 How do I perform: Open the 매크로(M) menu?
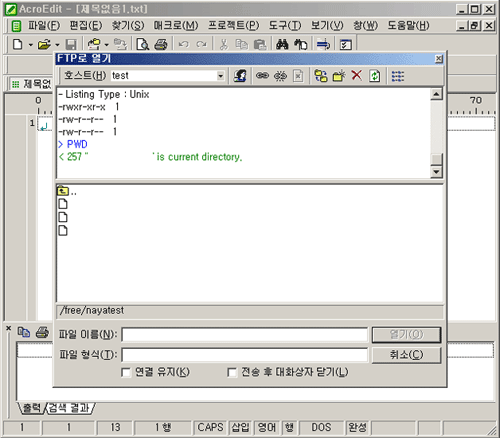(x=176, y=25)
